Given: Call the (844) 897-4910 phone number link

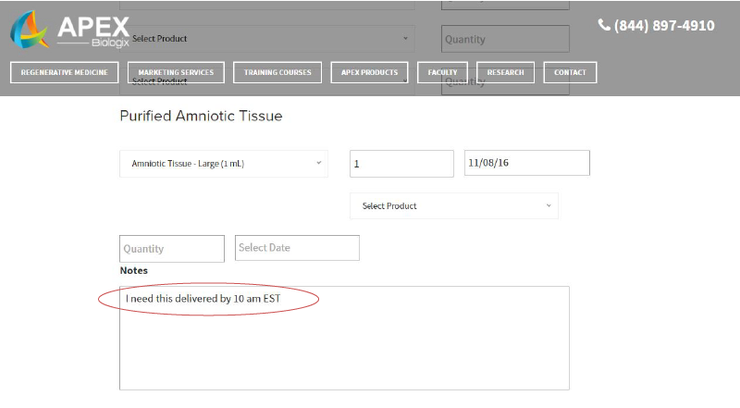Looking at the screenshot, I should tap(664, 25).
